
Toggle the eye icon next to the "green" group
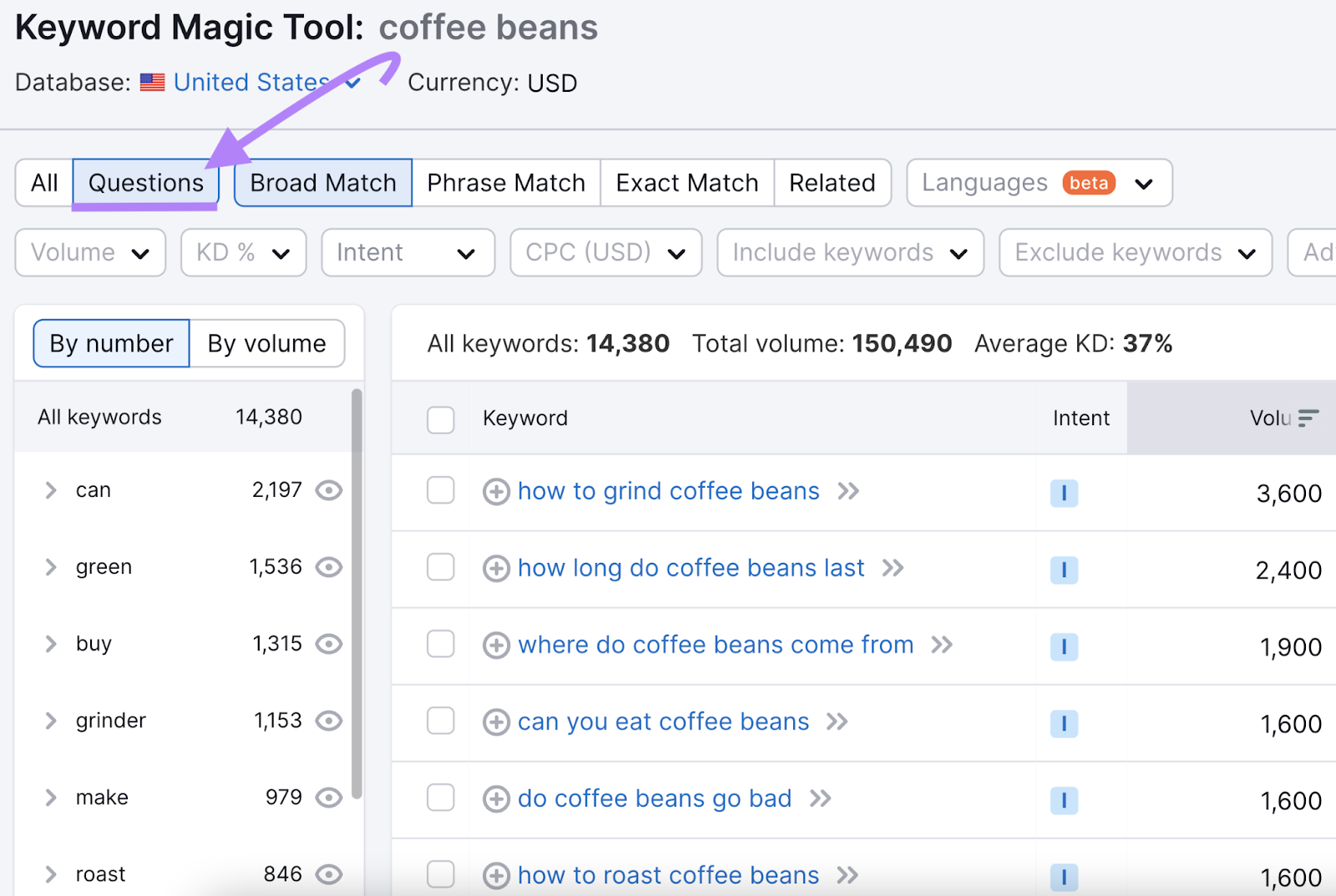[x=328, y=567]
